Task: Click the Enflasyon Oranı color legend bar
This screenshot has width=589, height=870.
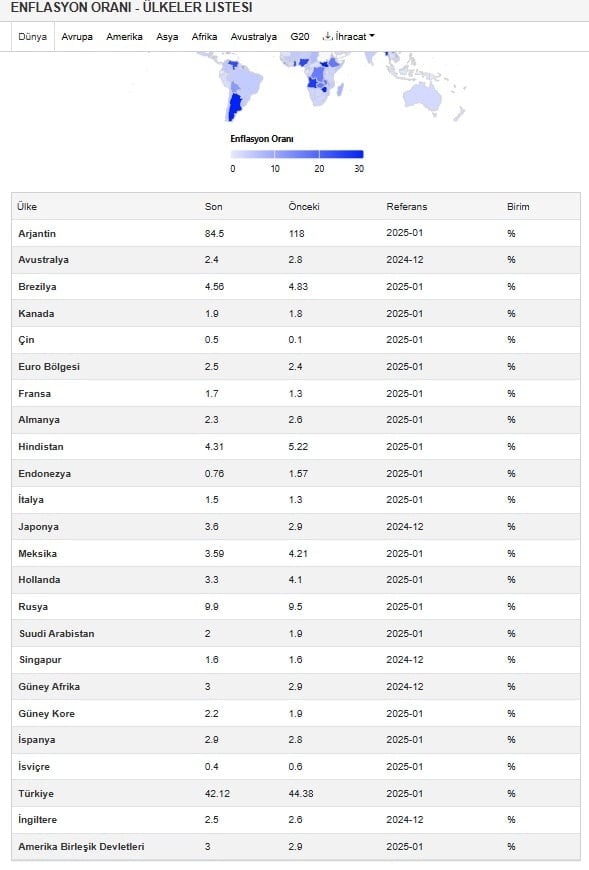Action: [297, 154]
